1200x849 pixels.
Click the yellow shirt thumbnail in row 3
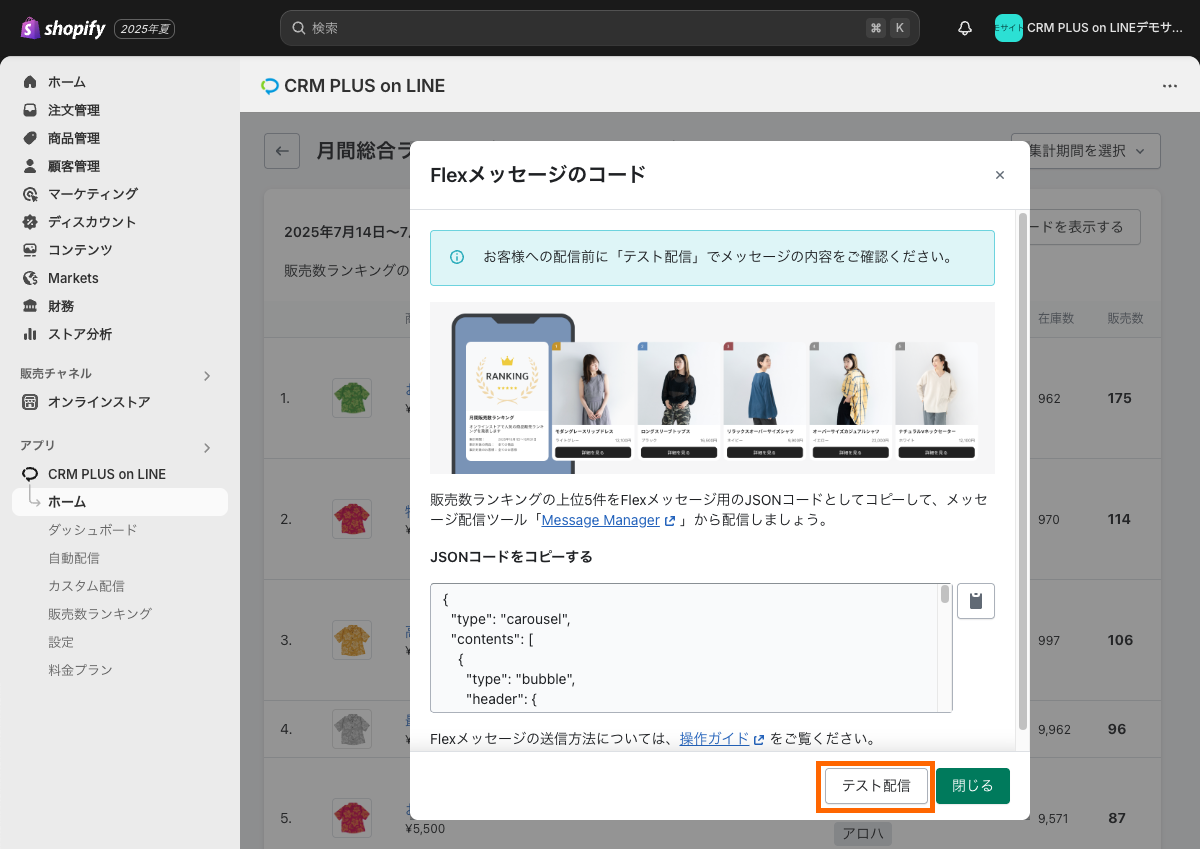(352, 640)
